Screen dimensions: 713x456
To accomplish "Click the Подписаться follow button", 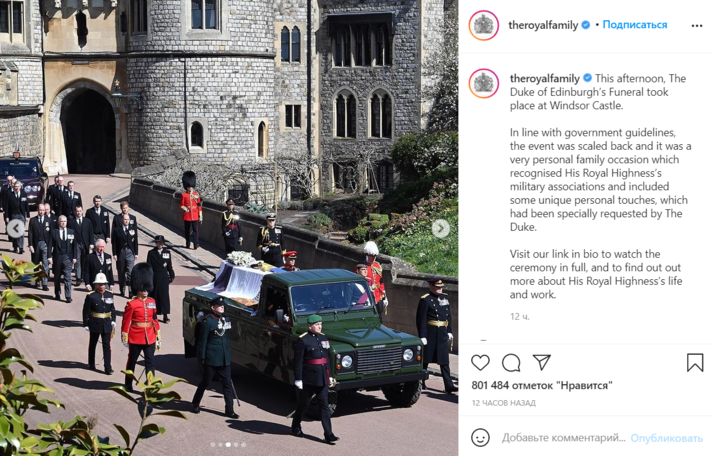I will (635, 25).
